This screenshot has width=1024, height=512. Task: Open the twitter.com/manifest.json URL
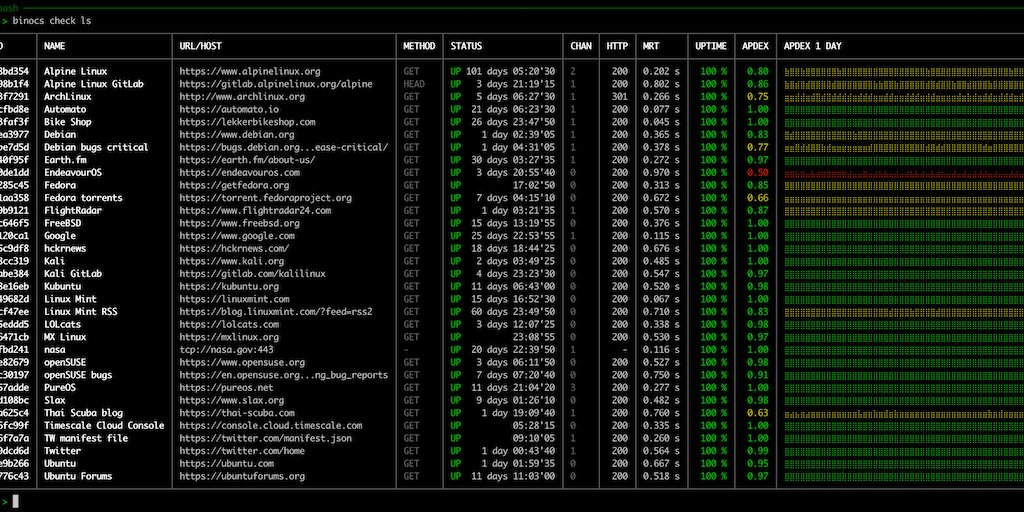click(265, 438)
